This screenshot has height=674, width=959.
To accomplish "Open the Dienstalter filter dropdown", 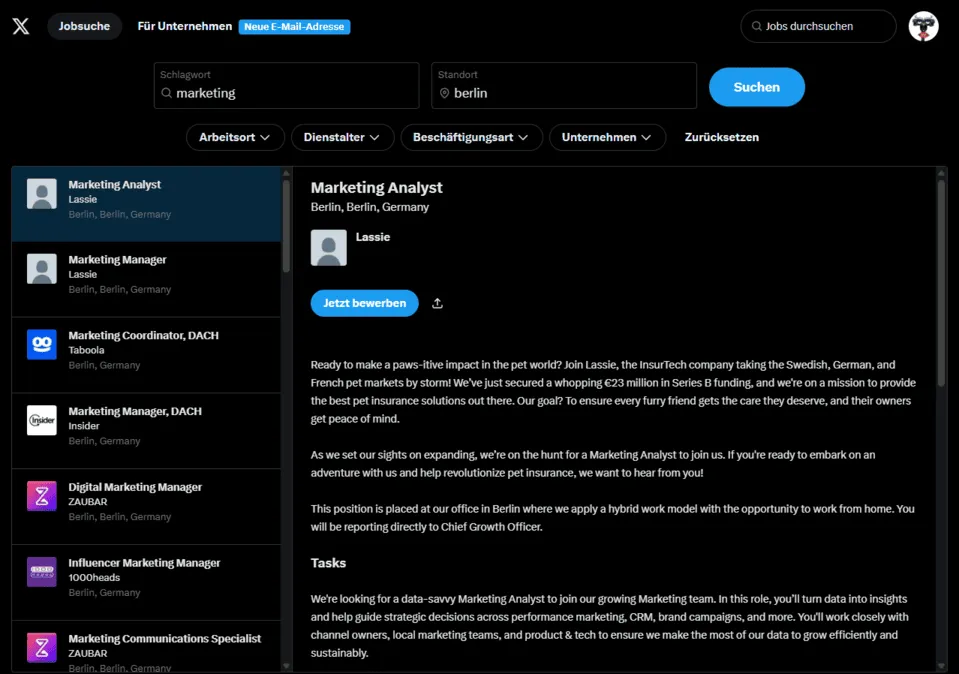I will (342, 137).
